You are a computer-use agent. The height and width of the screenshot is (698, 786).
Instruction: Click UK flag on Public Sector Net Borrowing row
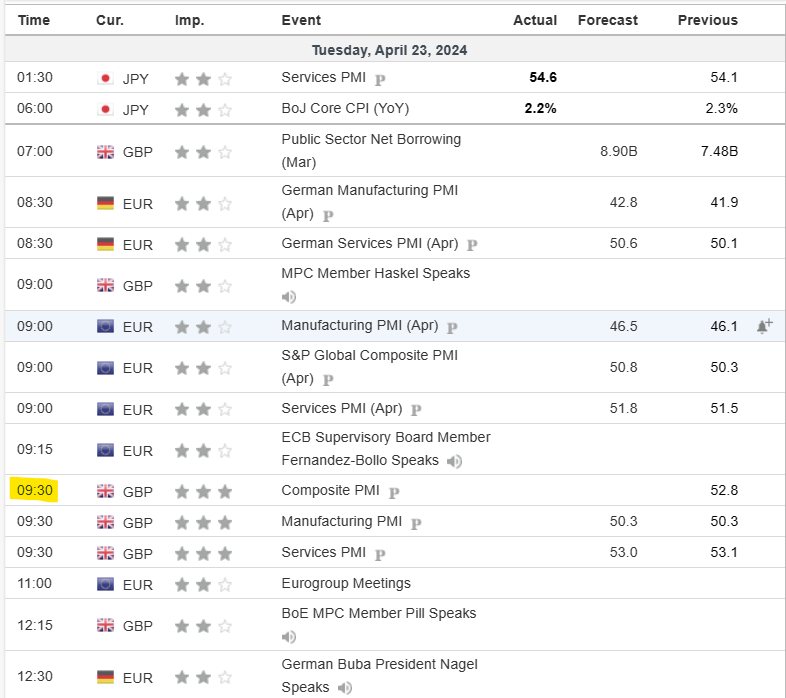tap(105, 152)
